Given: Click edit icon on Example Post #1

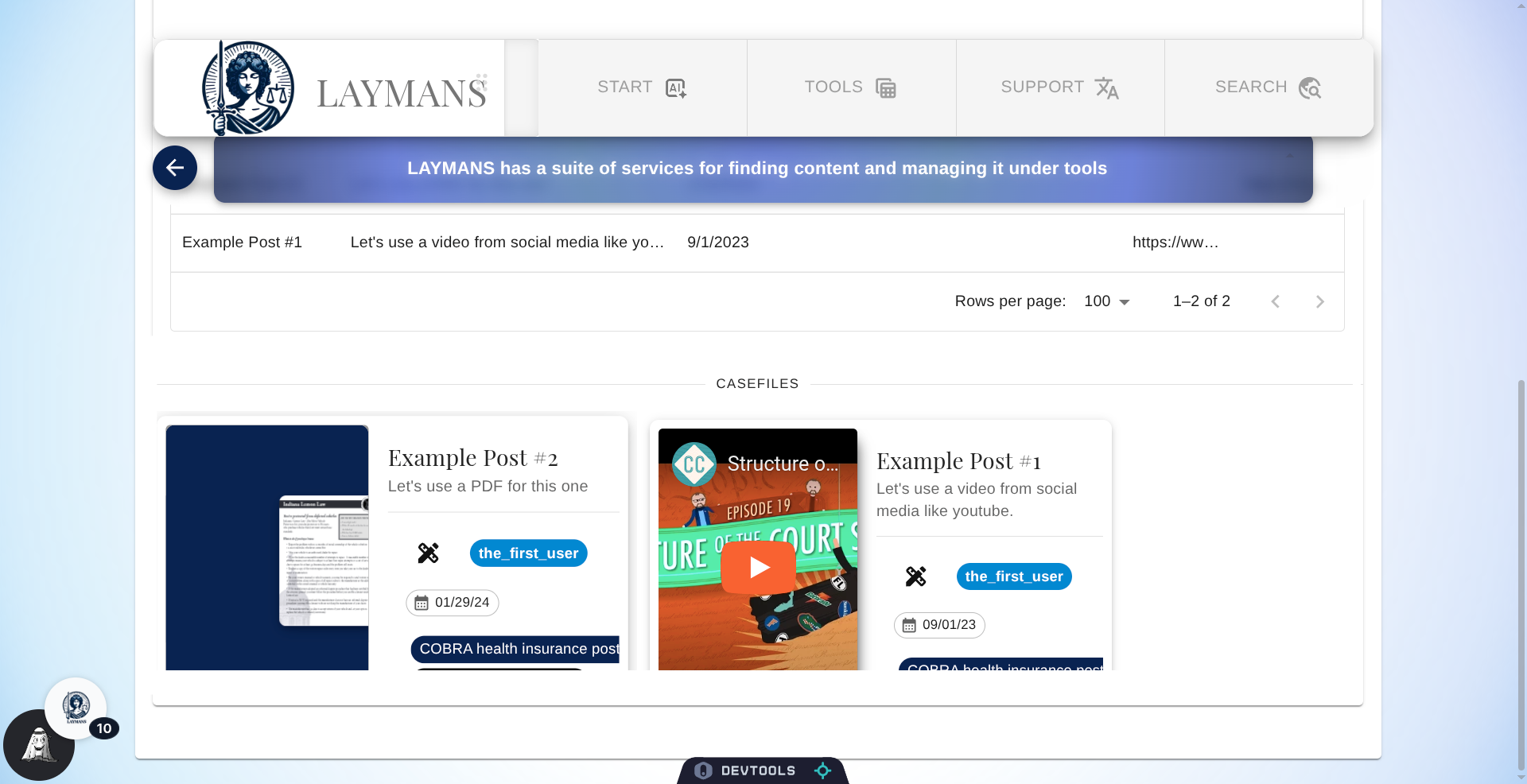Looking at the screenshot, I should click(915, 576).
